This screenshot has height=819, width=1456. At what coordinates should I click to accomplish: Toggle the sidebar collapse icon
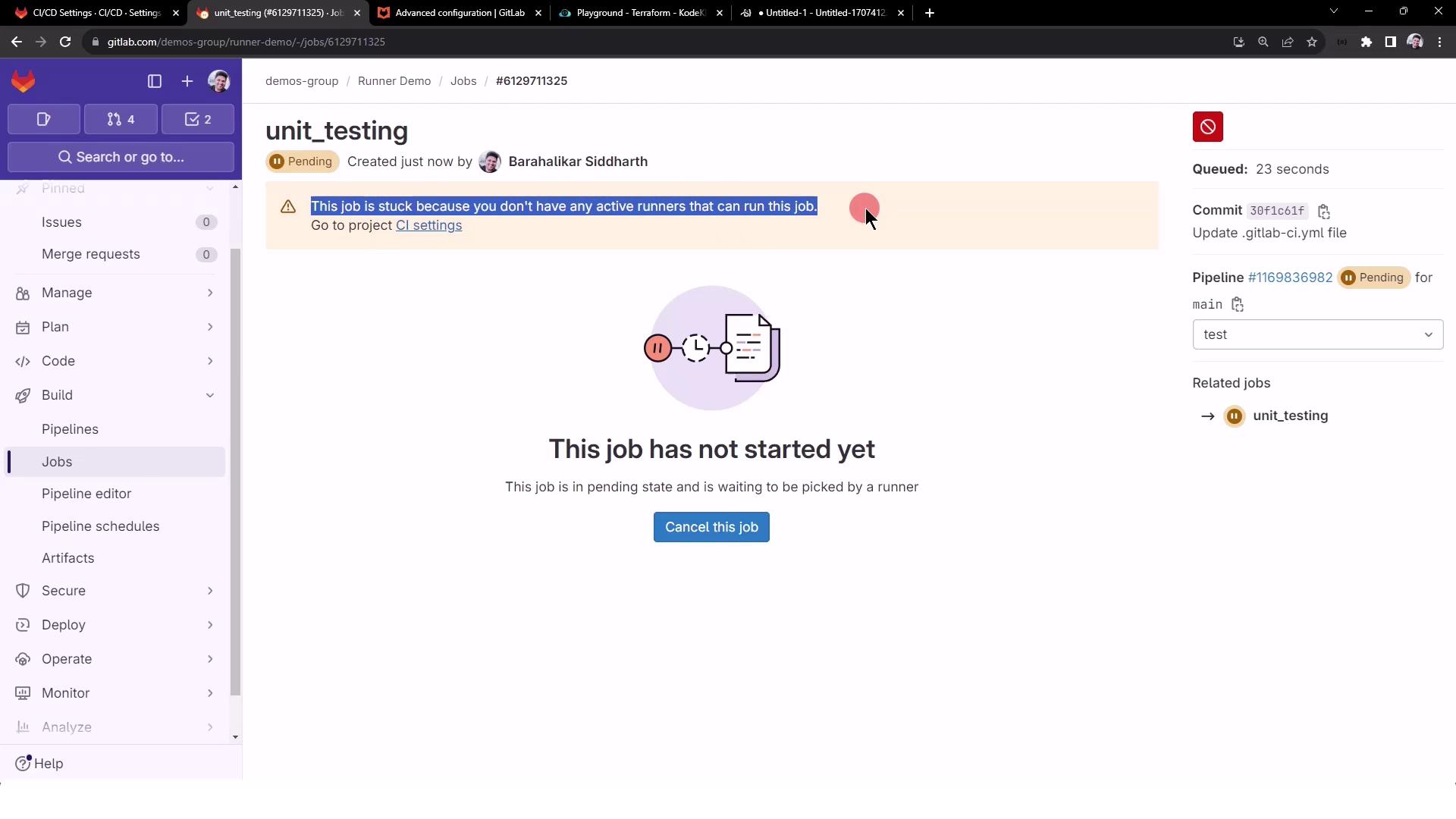155,81
